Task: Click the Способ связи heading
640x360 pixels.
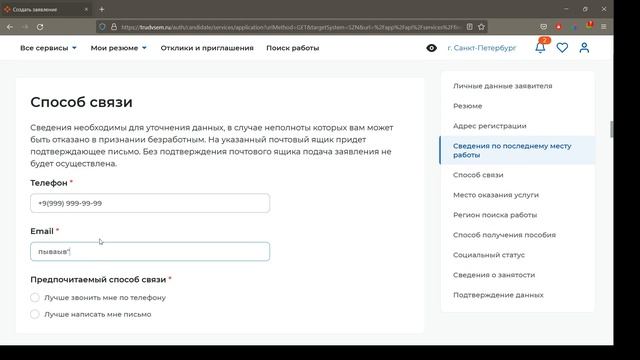Action: pos(81,102)
